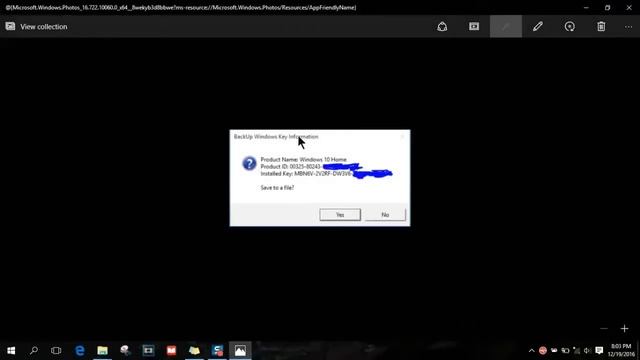
Task: Click the battery tray icon
Action: 565,351
